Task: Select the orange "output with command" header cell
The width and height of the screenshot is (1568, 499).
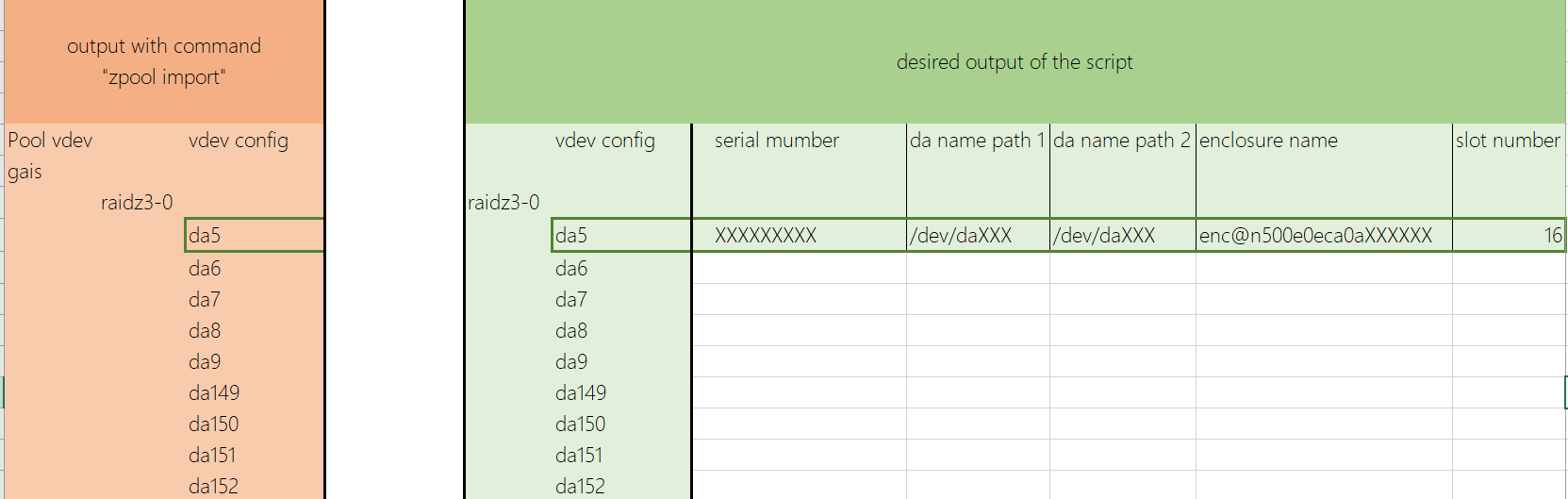Action: pyautogui.click(x=164, y=61)
